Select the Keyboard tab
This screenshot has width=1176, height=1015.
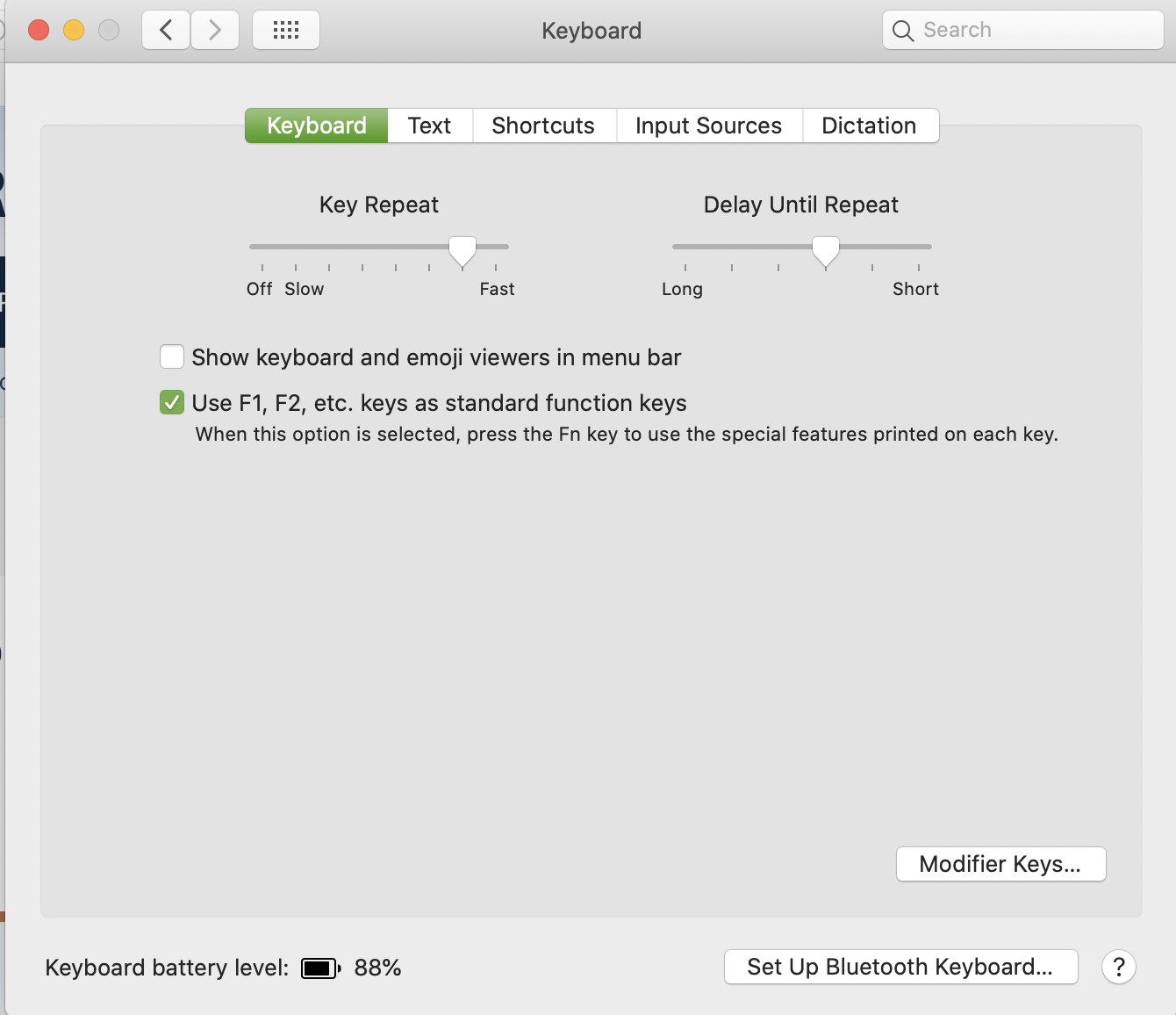point(317,126)
